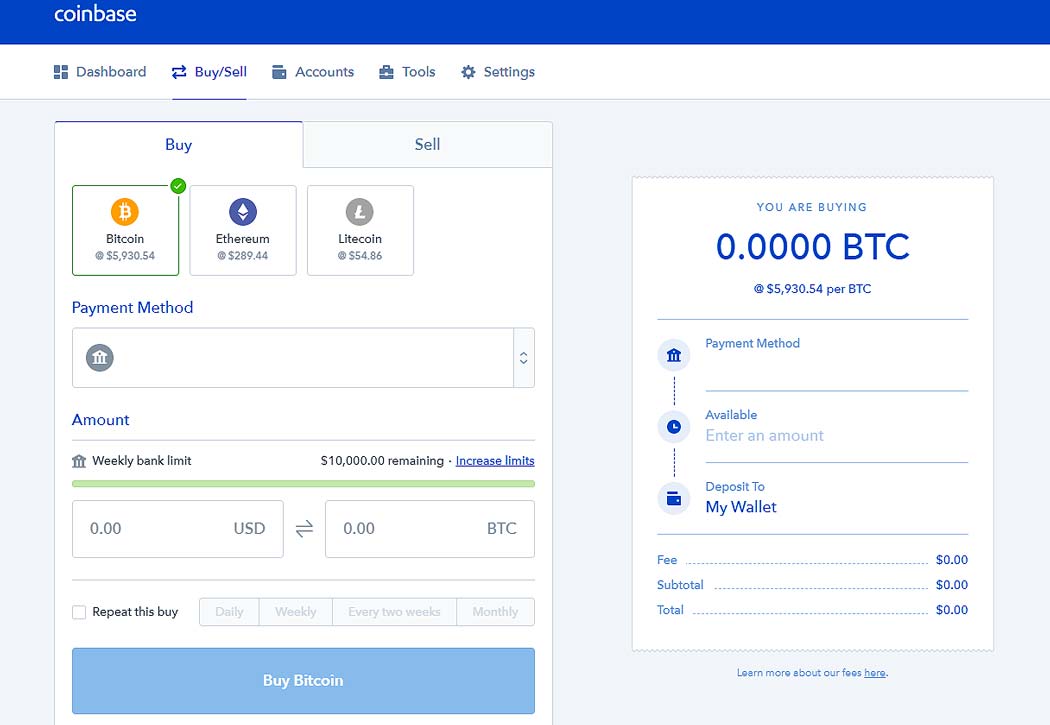This screenshot has width=1050, height=725.
Task: Click the 'Enter an amount' placeholder text
Action: 764,436
